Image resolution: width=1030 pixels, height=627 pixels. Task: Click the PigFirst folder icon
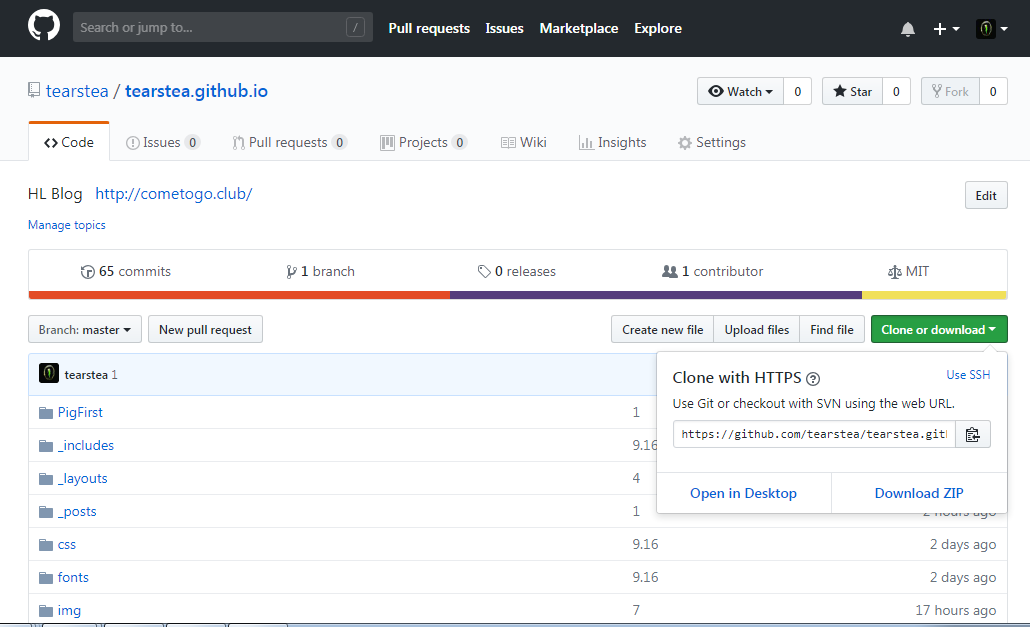pyautogui.click(x=45, y=413)
